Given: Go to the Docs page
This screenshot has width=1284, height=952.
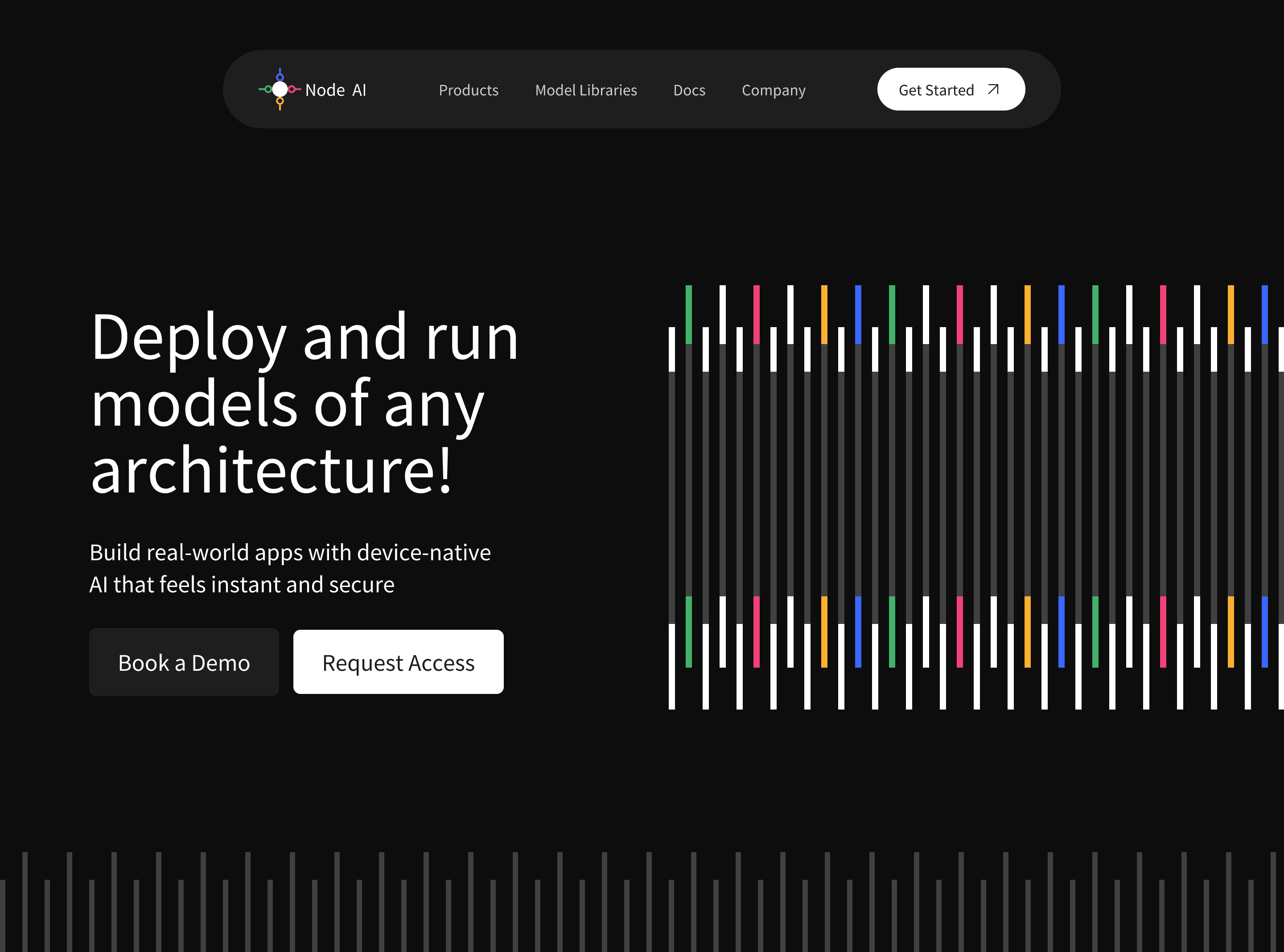Looking at the screenshot, I should 689,90.
